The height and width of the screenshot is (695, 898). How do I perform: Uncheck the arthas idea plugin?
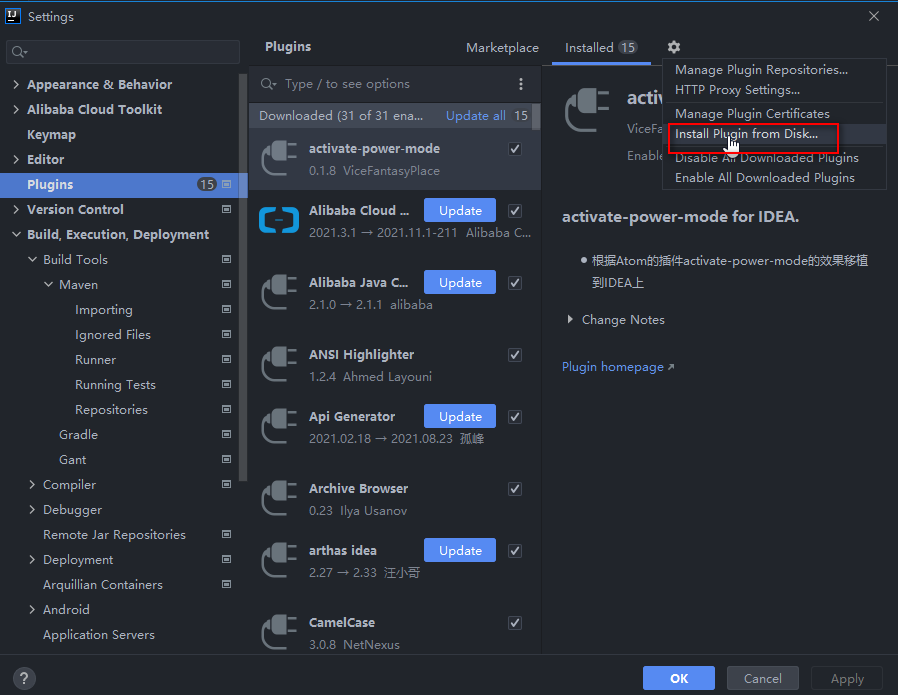pyautogui.click(x=515, y=551)
